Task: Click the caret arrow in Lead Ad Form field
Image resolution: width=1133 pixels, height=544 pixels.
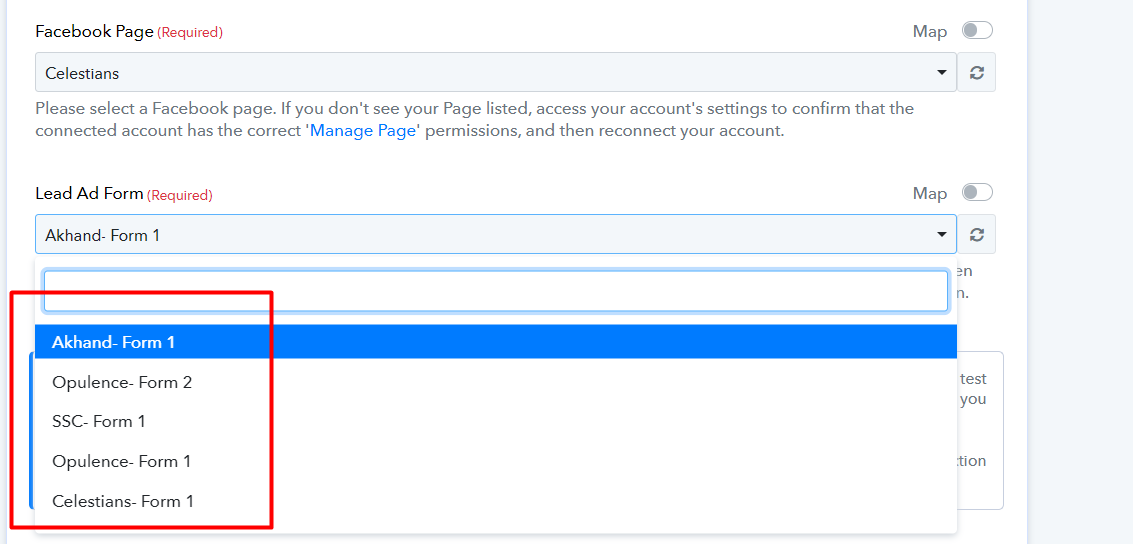Action: click(x=941, y=234)
